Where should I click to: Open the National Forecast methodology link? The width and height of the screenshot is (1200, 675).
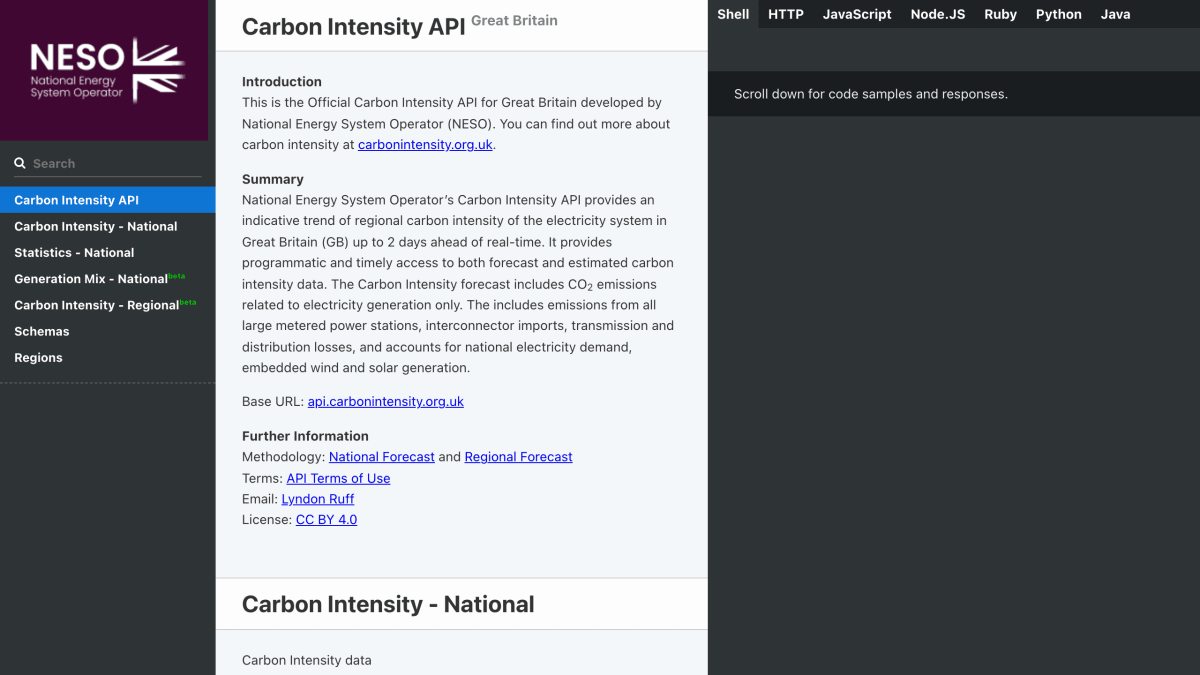click(x=382, y=456)
